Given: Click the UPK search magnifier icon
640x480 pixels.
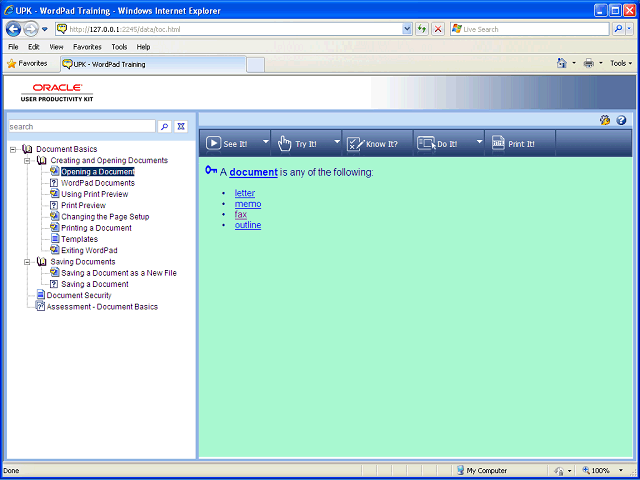Looking at the screenshot, I should pos(164,127).
